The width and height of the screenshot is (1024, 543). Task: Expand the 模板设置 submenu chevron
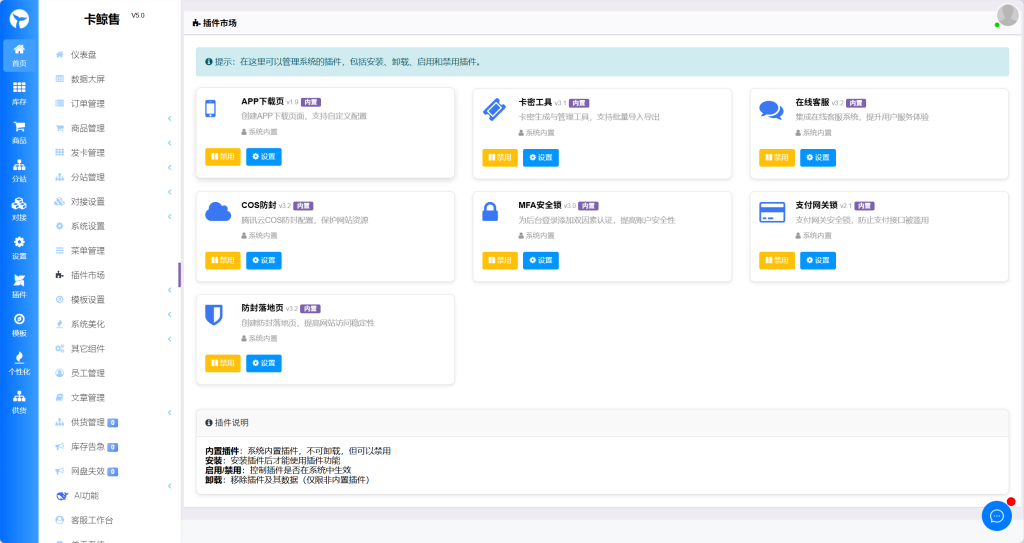pos(170,290)
